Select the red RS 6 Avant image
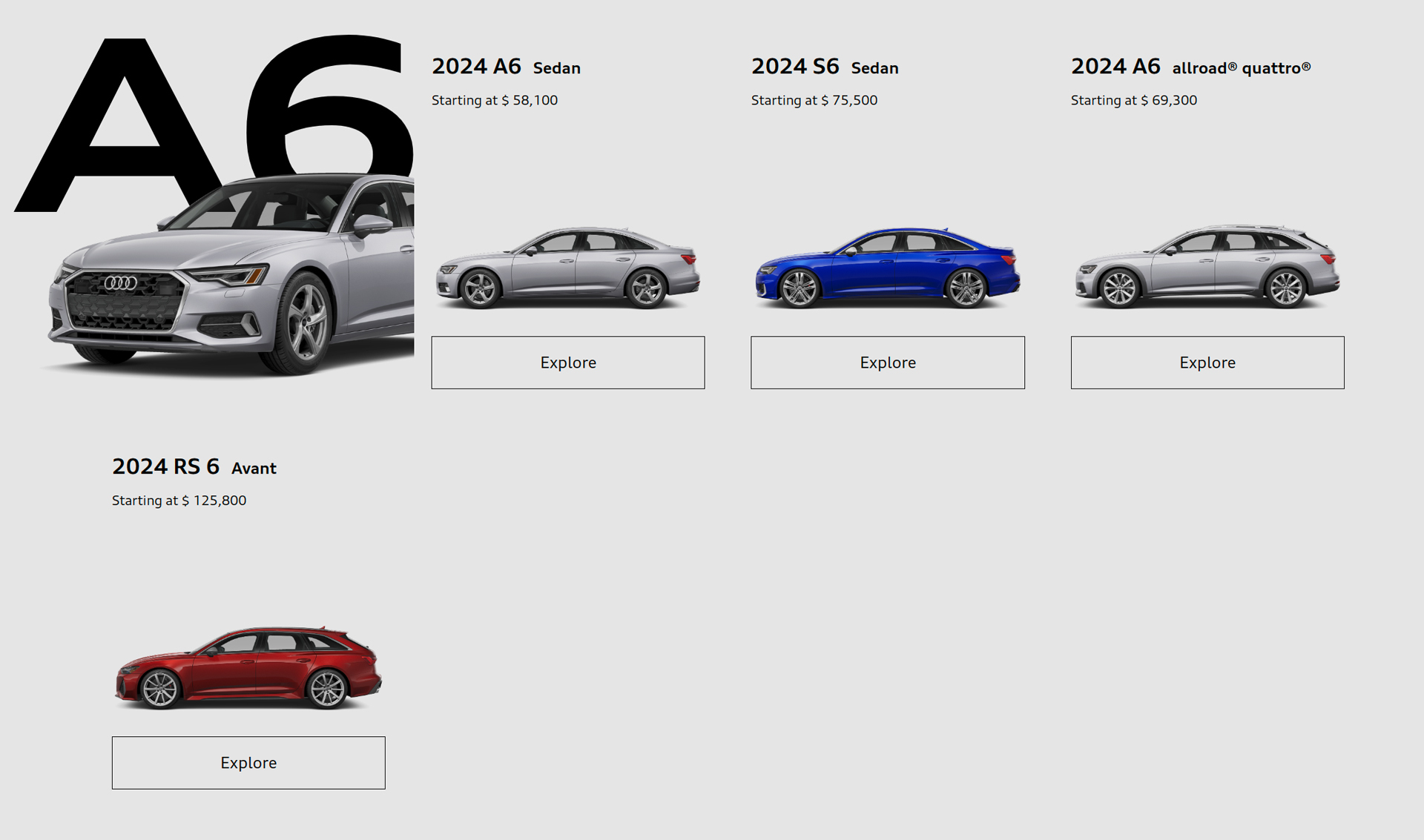1424x840 pixels. [x=248, y=667]
